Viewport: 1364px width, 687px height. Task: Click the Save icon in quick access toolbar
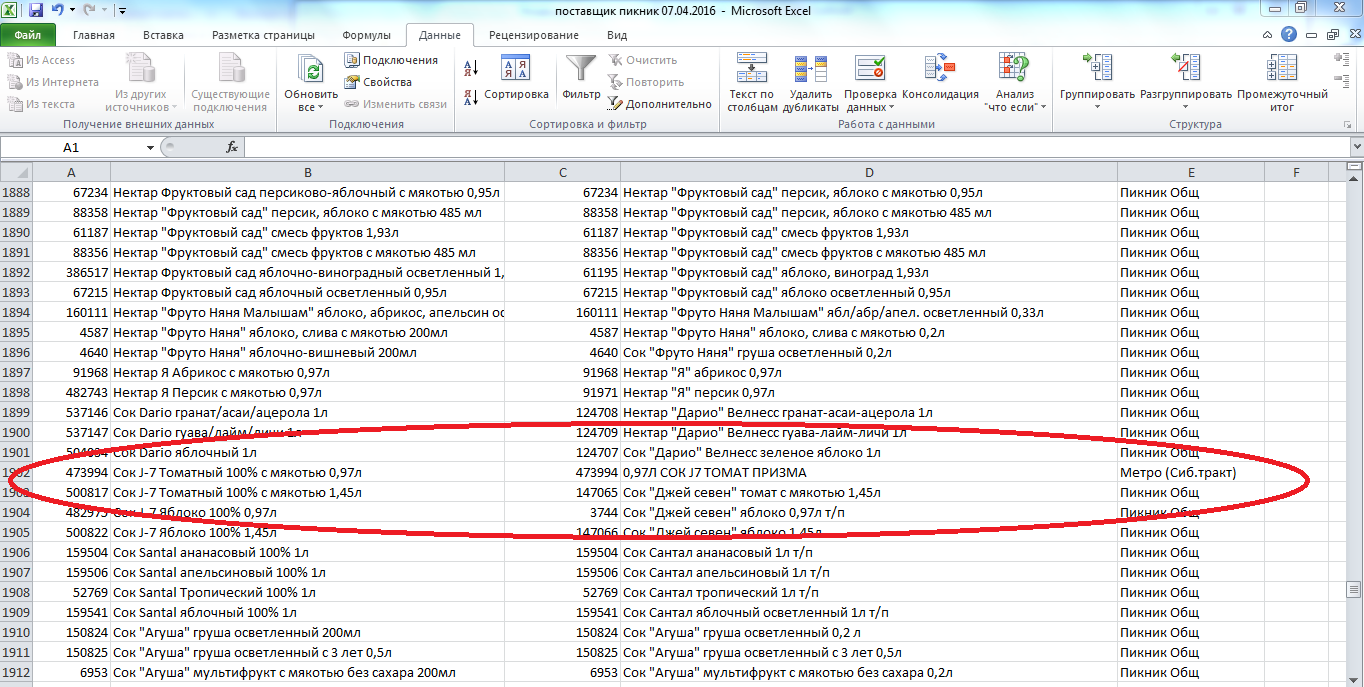(36, 11)
